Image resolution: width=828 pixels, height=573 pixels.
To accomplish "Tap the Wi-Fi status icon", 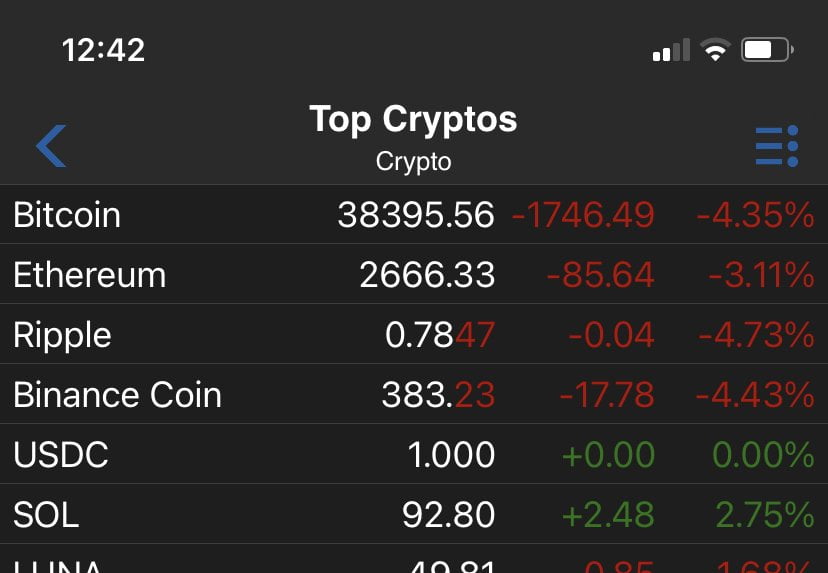I will pyautogui.click(x=715, y=50).
